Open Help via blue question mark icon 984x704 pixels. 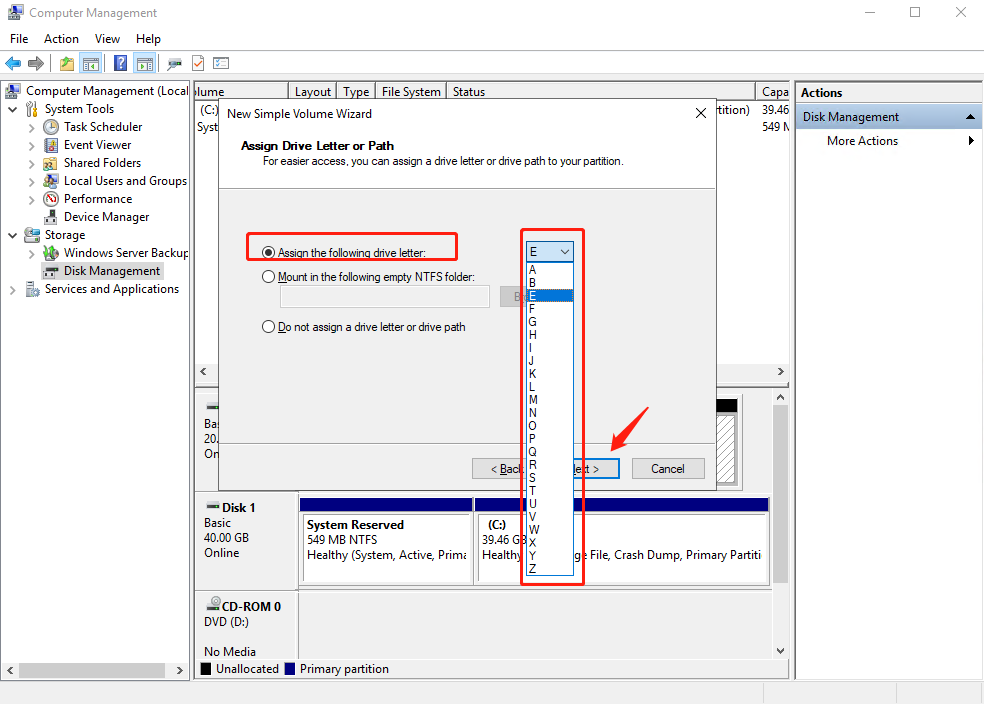(x=120, y=63)
